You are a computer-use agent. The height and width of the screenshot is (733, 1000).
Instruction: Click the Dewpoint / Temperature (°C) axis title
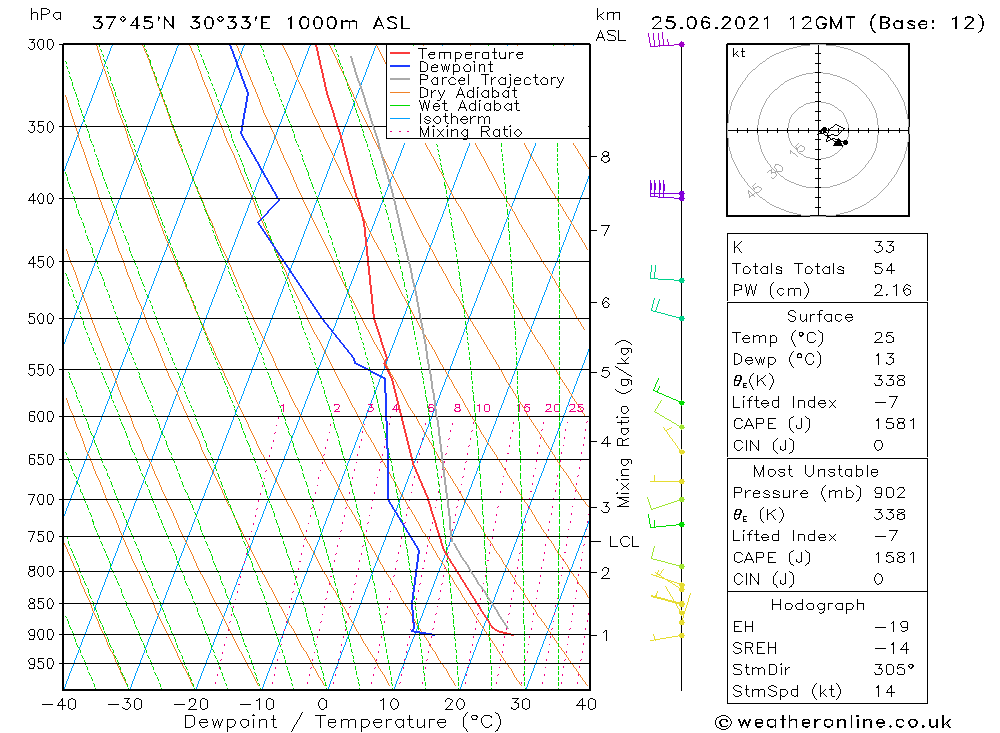point(343,722)
